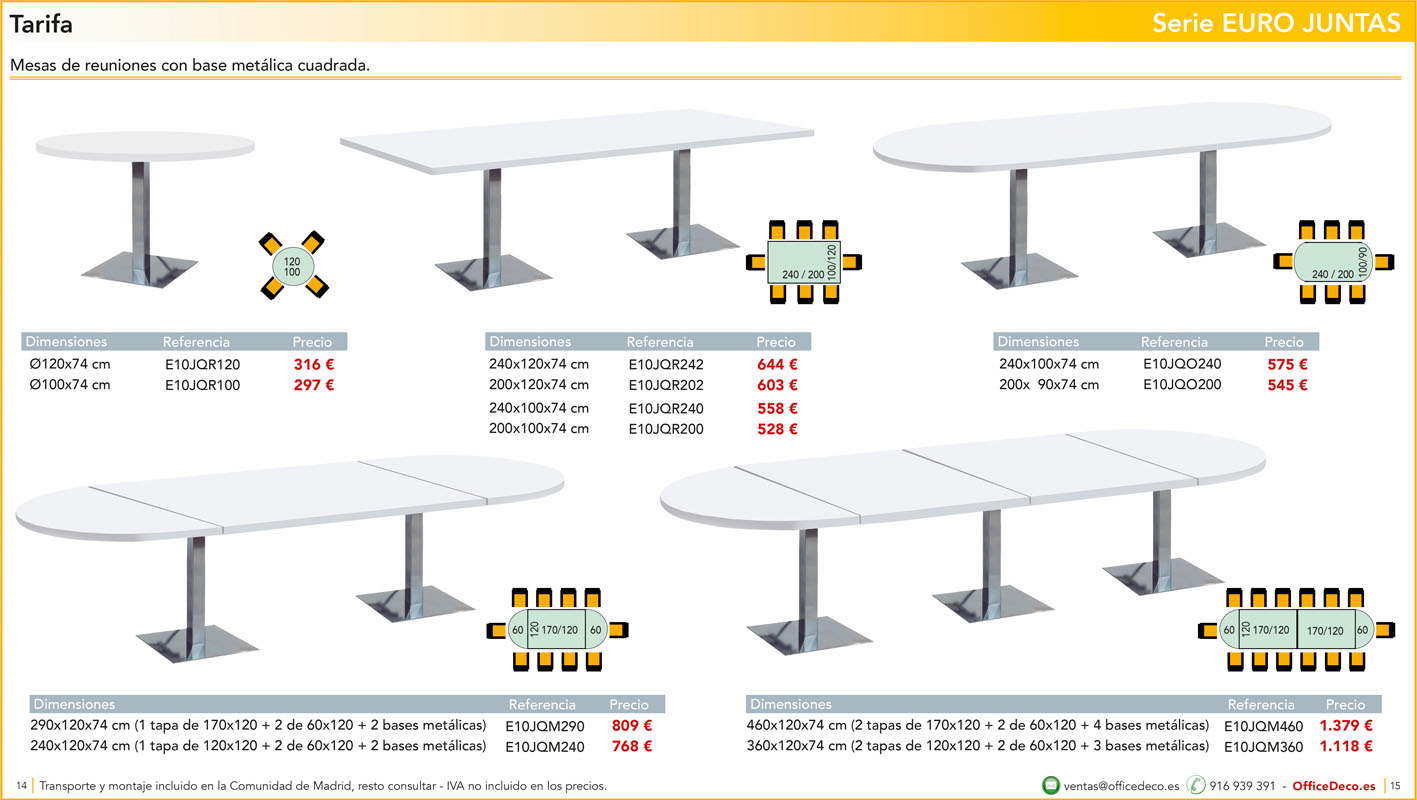Open the ventas@officedeco.es email link

coord(1121,786)
